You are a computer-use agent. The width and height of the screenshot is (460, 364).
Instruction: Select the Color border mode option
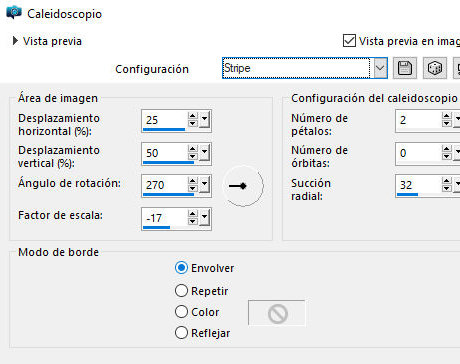[x=181, y=312]
